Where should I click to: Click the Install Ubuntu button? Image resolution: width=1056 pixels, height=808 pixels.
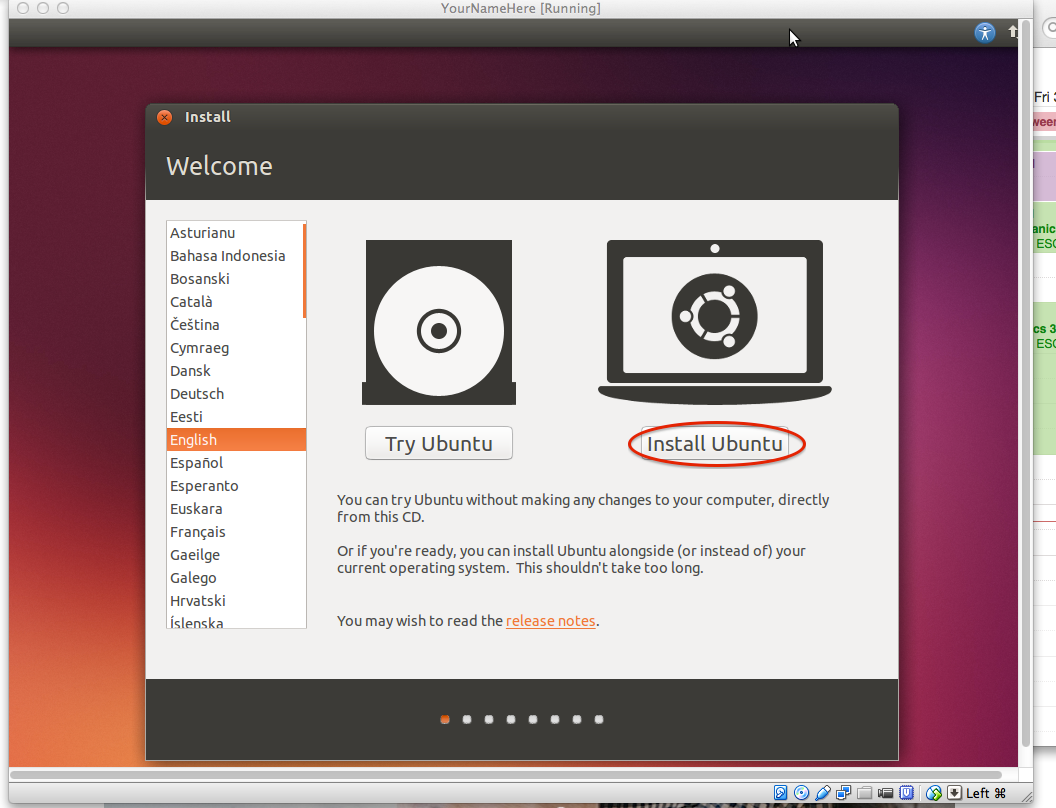tap(715, 444)
